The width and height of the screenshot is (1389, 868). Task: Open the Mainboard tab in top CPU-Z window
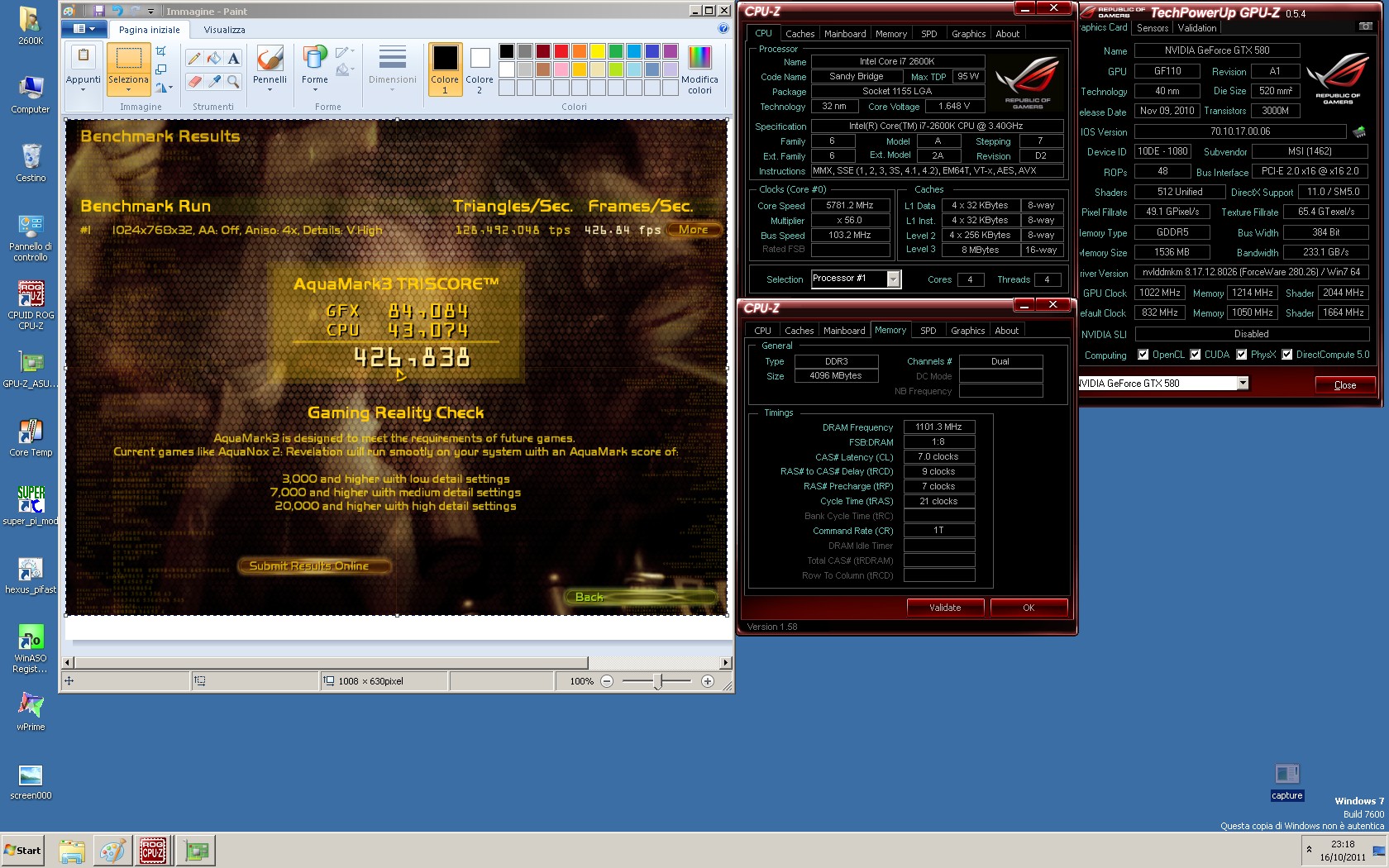coord(845,34)
